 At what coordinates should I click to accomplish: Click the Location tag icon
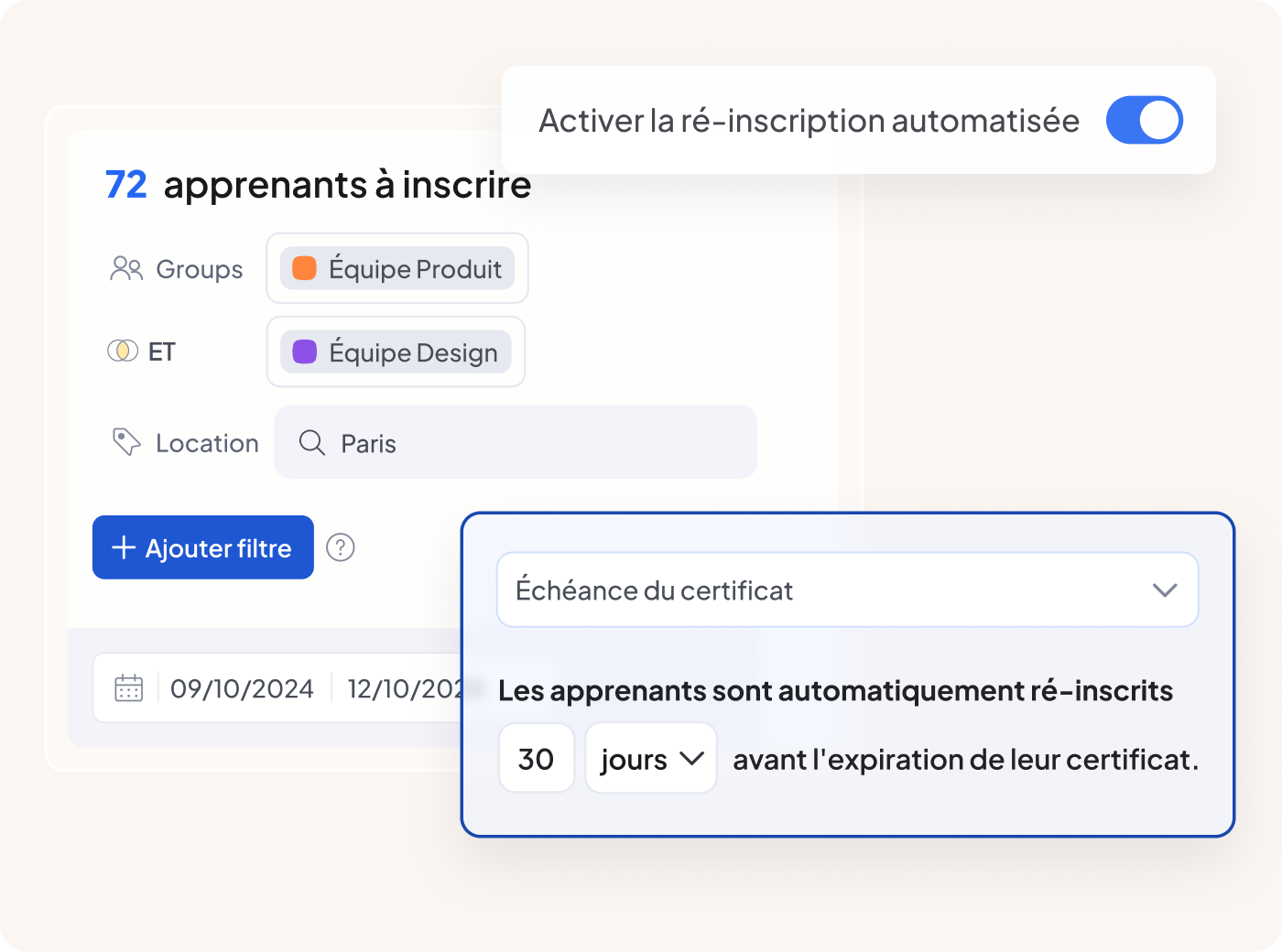click(x=126, y=442)
